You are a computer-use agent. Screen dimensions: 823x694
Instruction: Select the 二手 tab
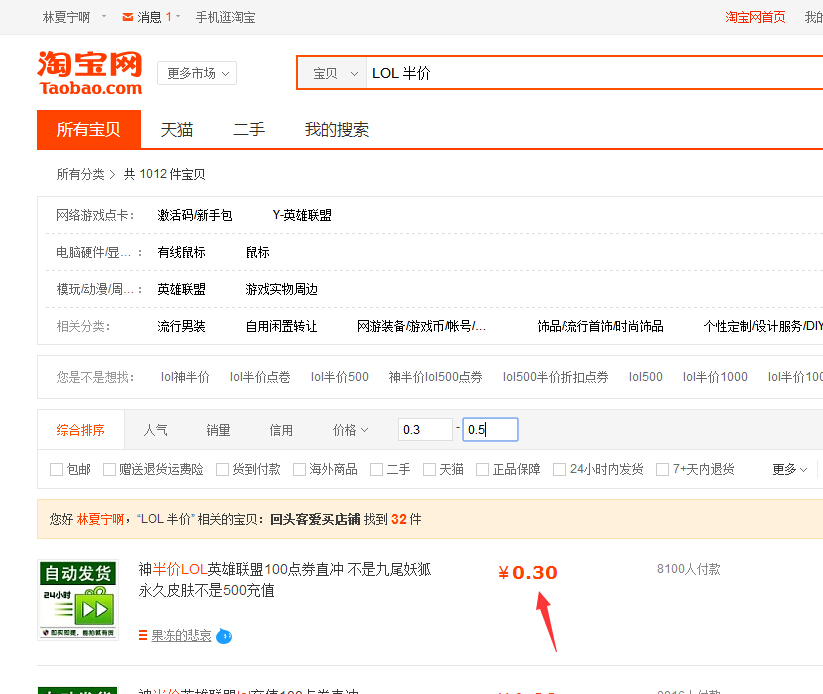pos(249,130)
